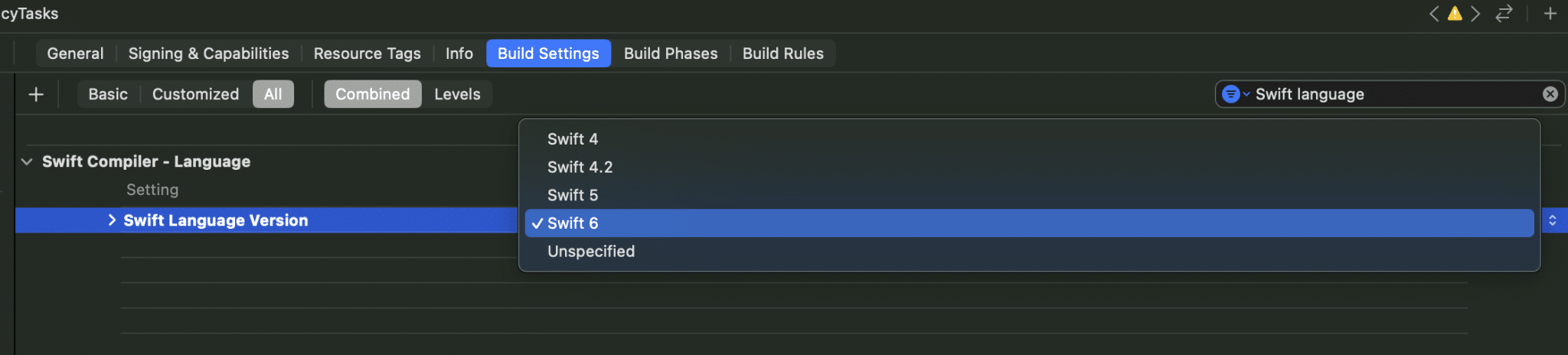The image size is (1568, 355).
Task: Click the yellow warning triangle icon
Action: point(1455,14)
